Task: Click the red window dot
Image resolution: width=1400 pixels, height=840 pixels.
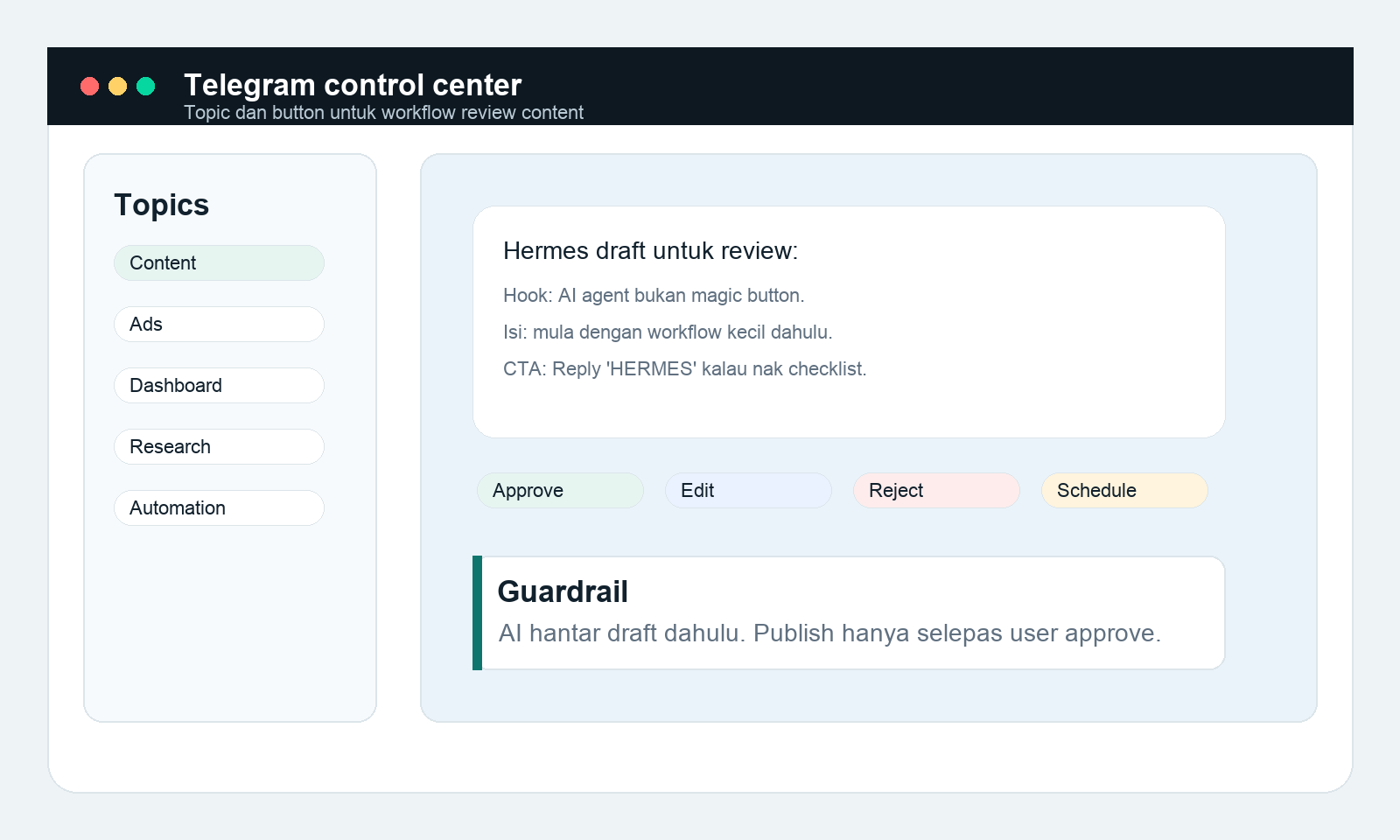Action: pyautogui.click(x=89, y=86)
